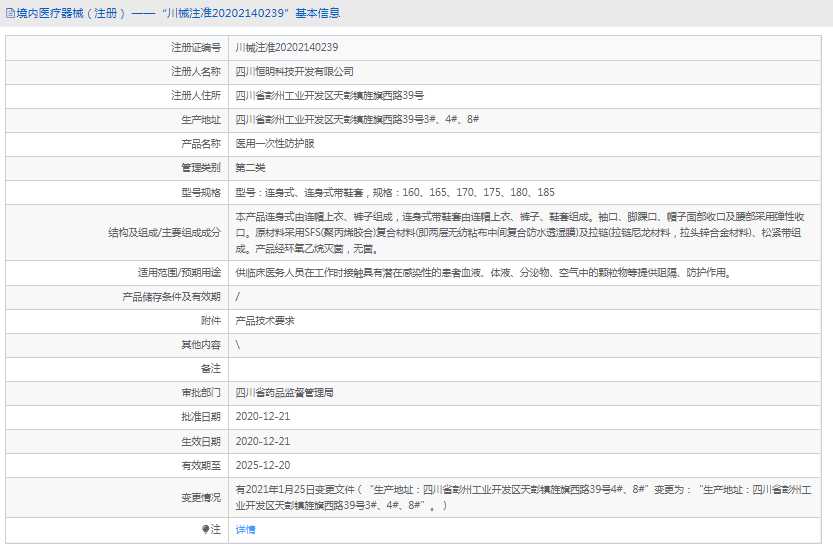Select registration number value 川械注准20202140239
The width and height of the screenshot is (833, 548).
pyautogui.click(x=287, y=47)
